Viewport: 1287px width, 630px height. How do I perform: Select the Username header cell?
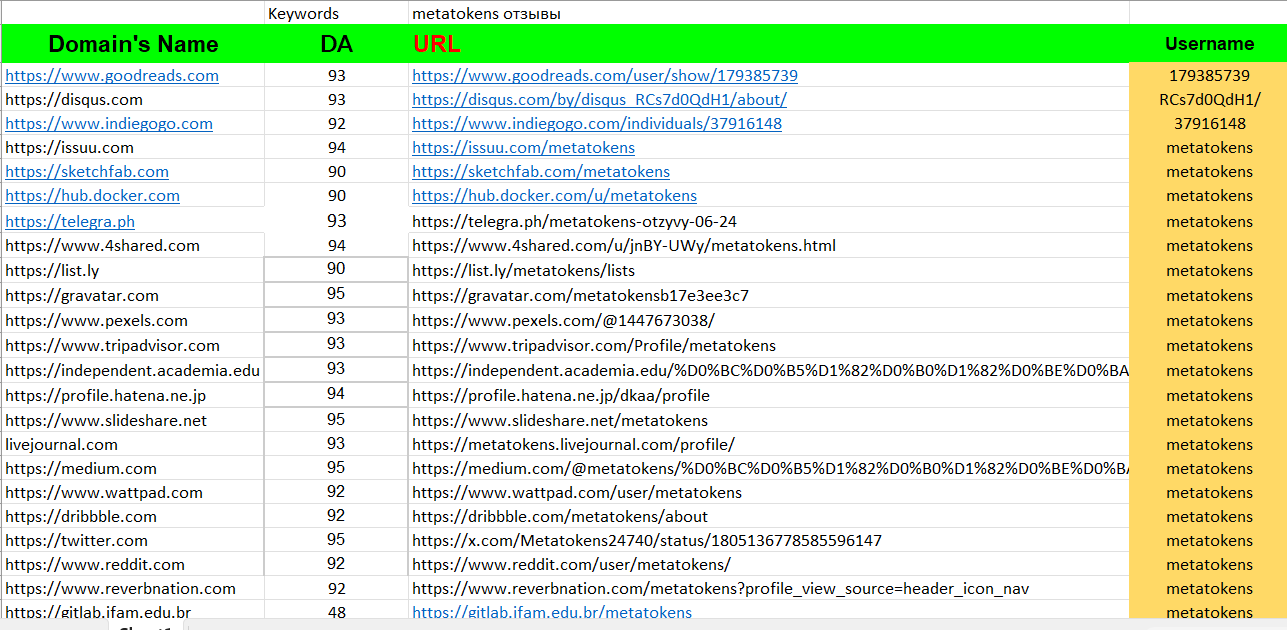[1208, 44]
